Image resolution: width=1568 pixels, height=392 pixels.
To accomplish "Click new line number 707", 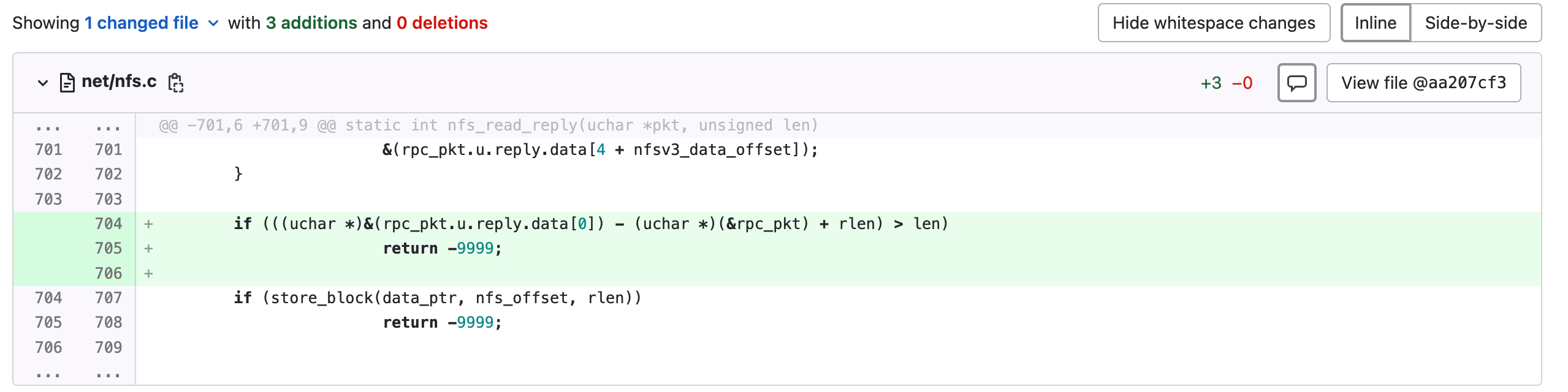I will 108,298.
